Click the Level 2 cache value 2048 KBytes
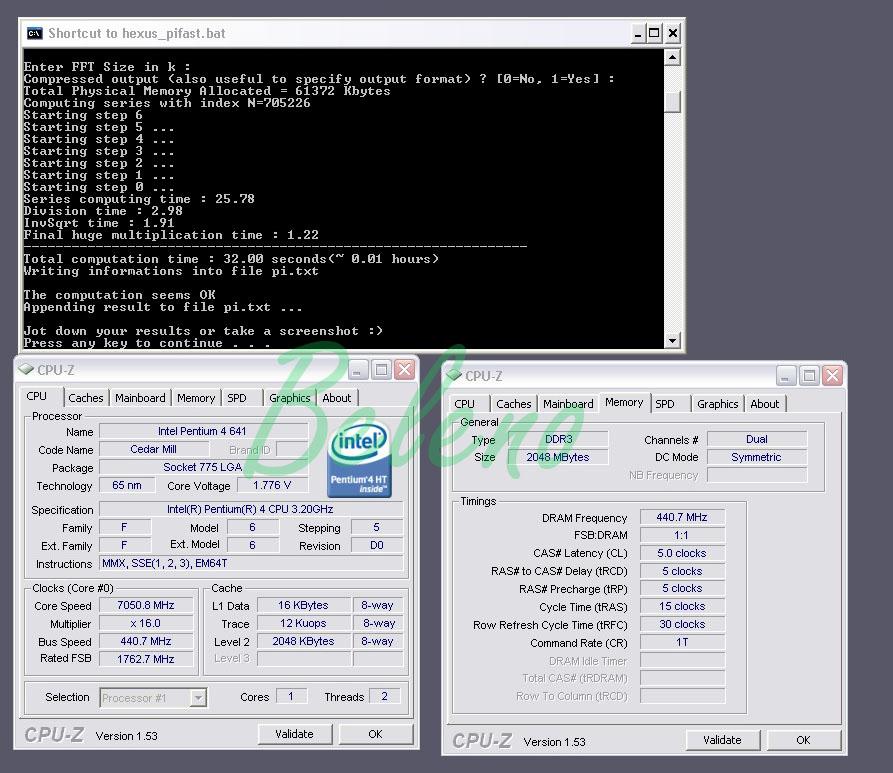 point(304,641)
